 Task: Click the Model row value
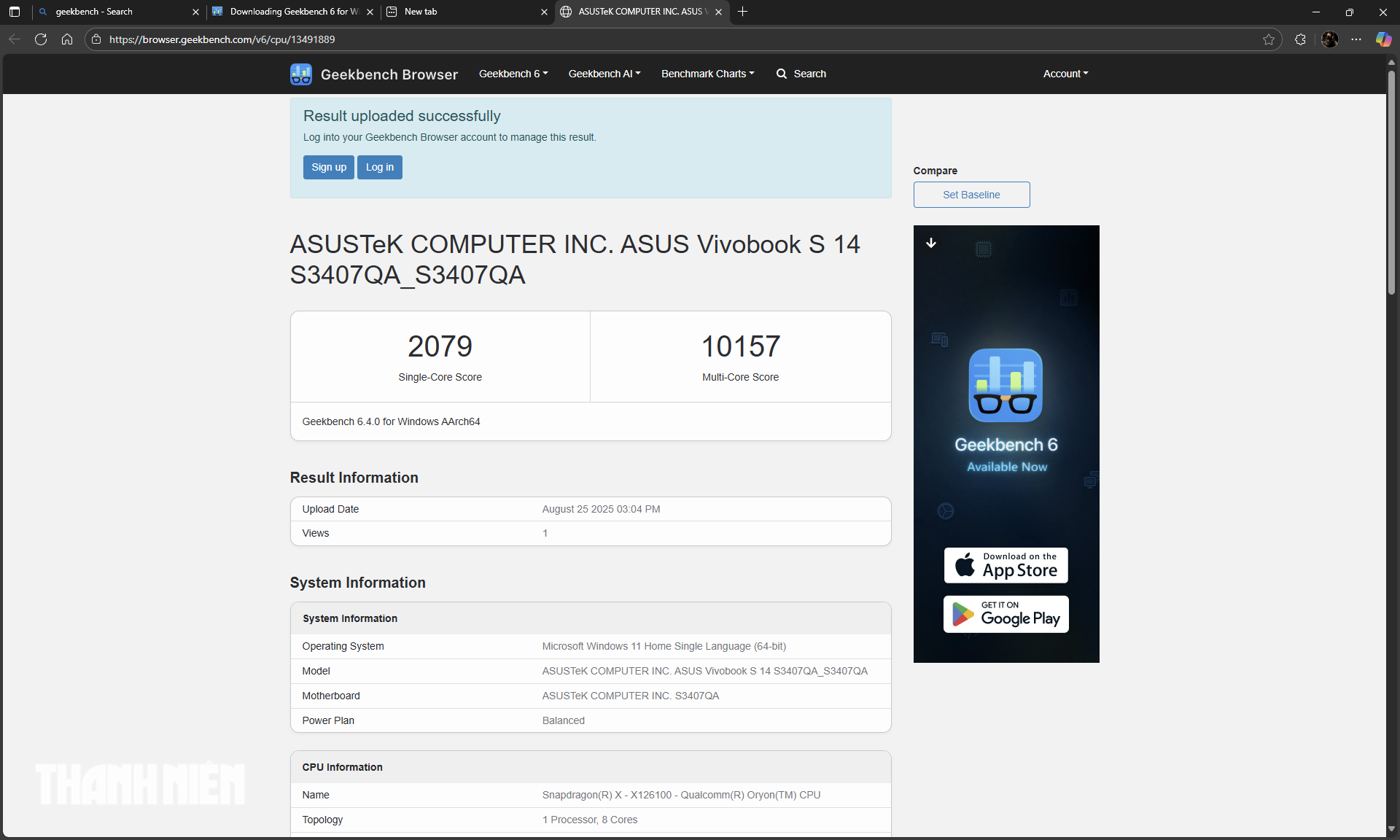[x=704, y=671]
